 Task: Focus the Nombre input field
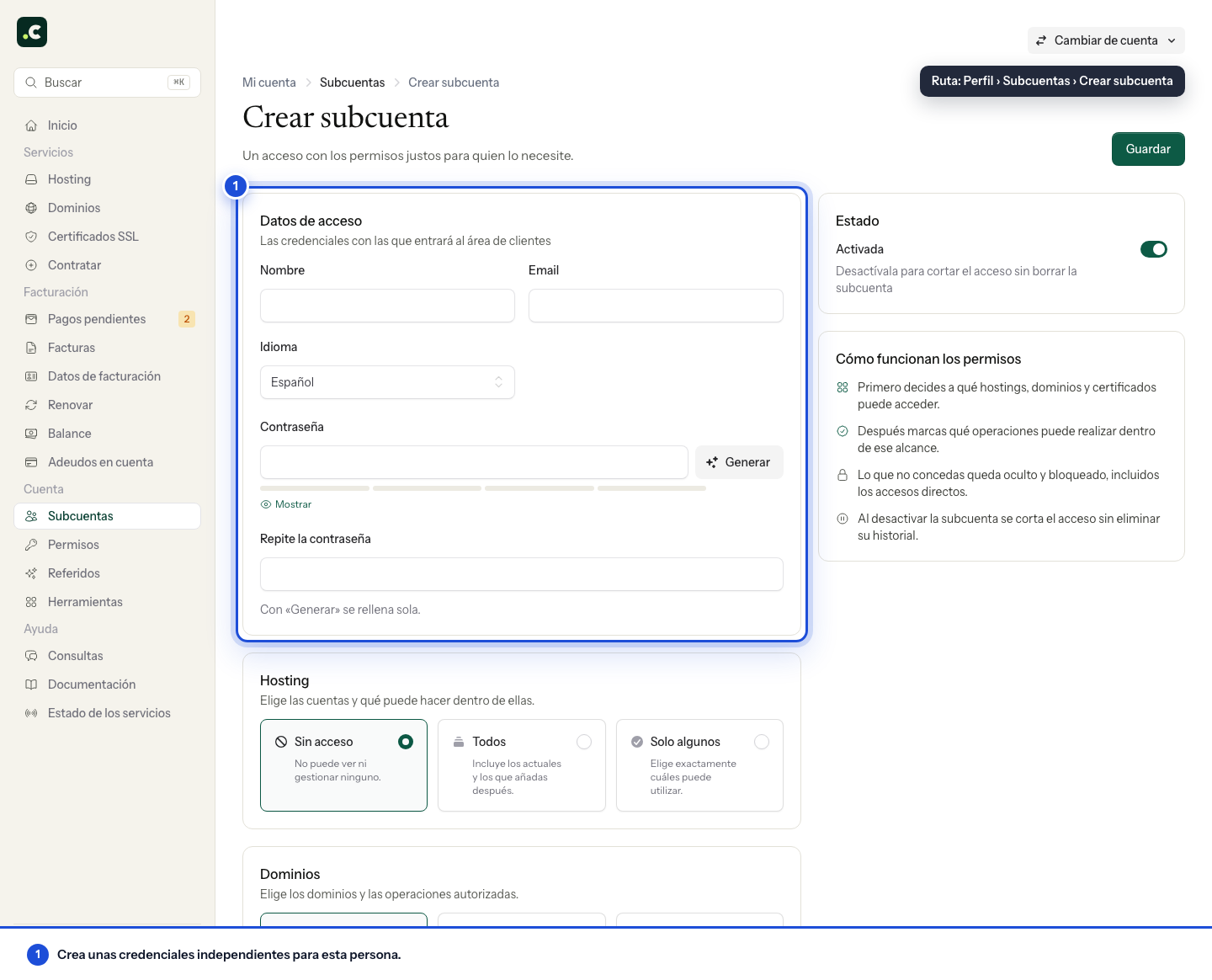pyautogui.click(x=387, y=306)
